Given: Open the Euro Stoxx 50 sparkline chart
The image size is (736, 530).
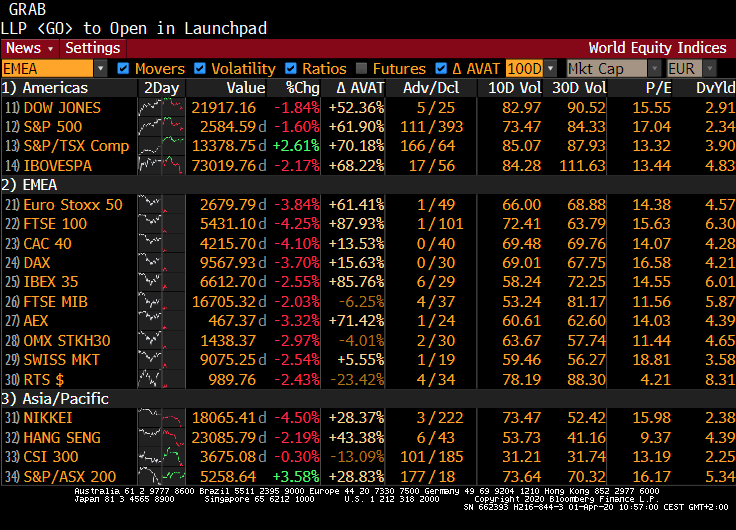Looking at the screenshot, I should tap(161, 205).
